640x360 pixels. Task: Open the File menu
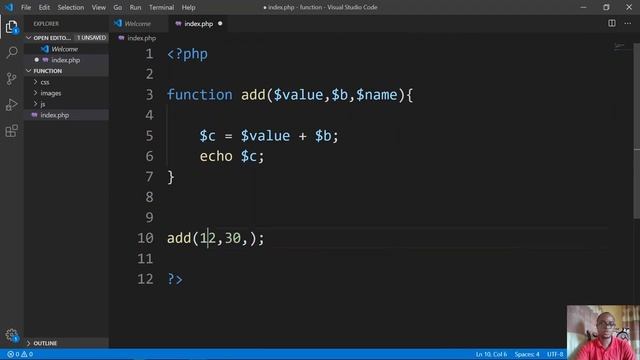[26, 7]
